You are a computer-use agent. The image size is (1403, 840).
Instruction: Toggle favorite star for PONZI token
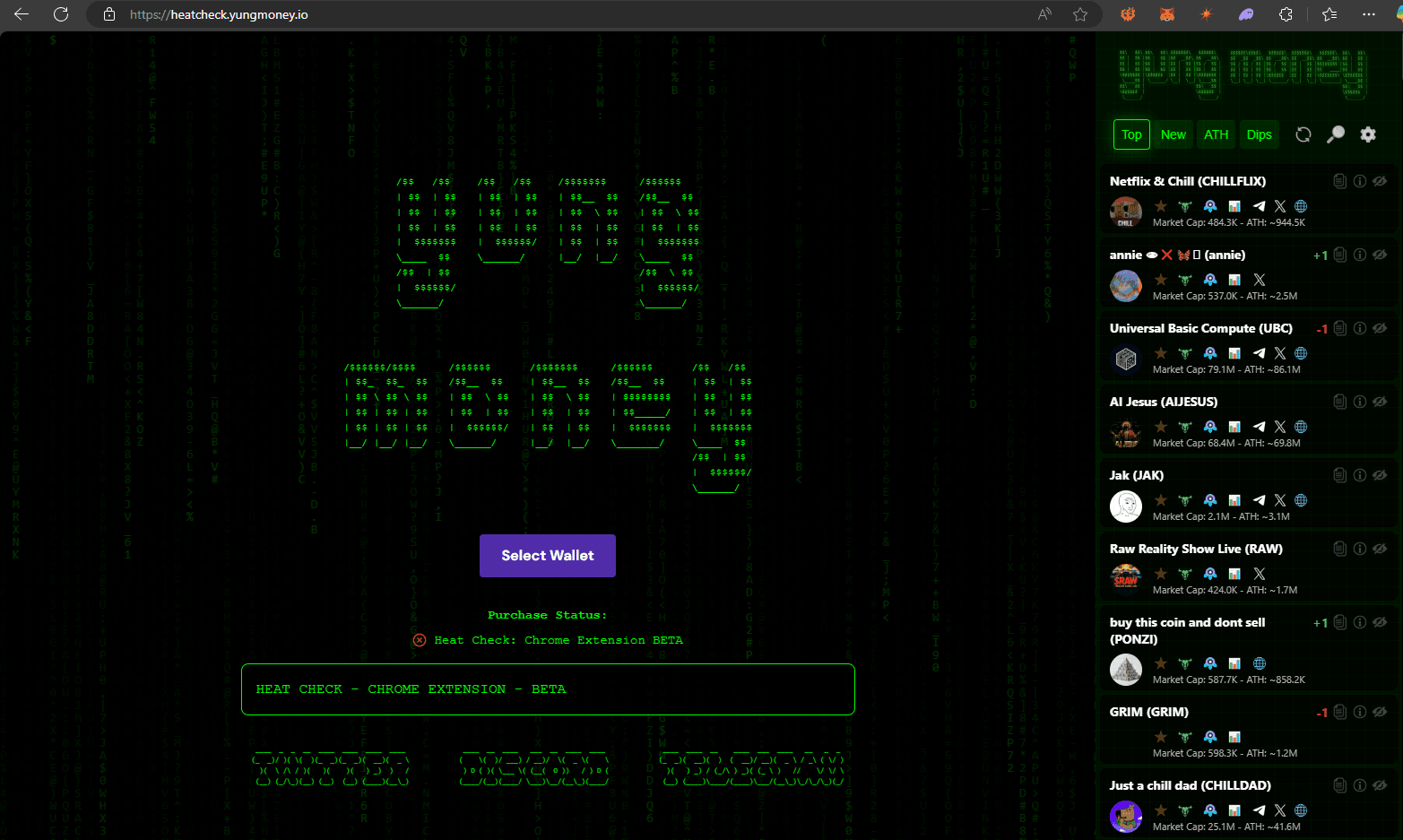tap(1161, 663)
